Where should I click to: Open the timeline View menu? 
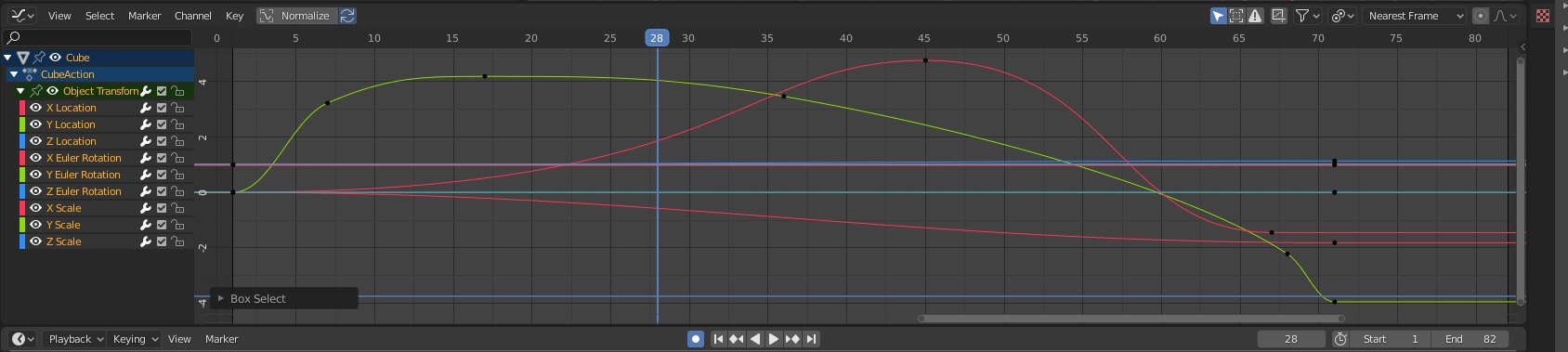tap(179, 339)
